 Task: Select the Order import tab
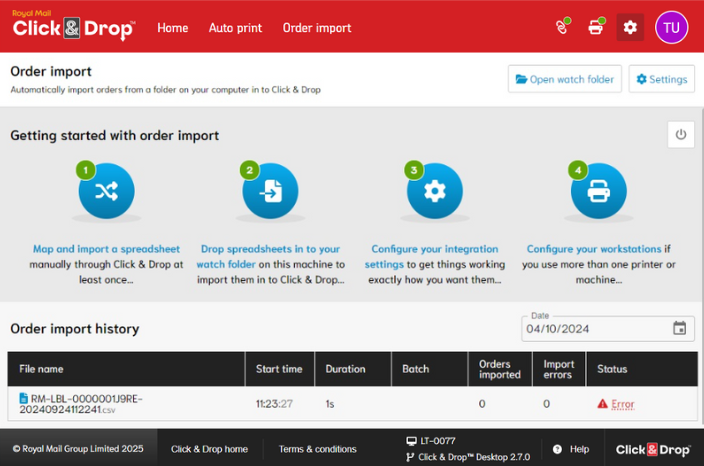(317, 28)
